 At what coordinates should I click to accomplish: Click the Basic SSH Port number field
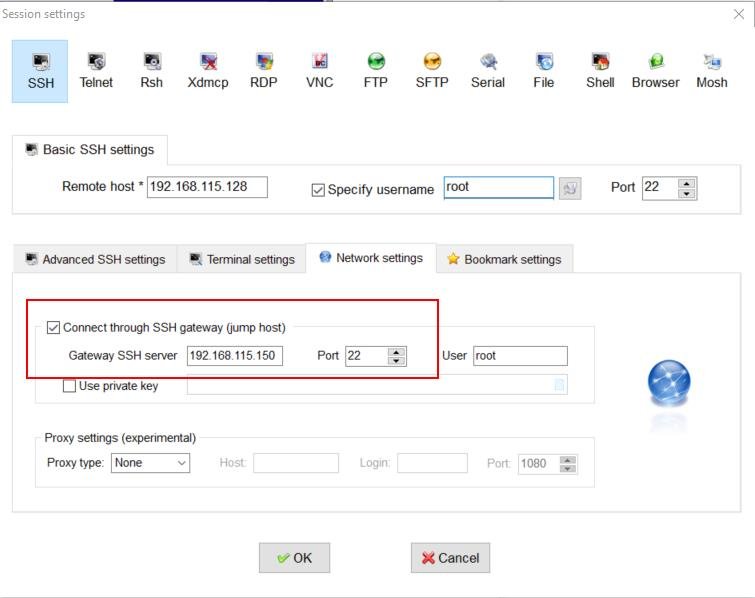[660, 188]
